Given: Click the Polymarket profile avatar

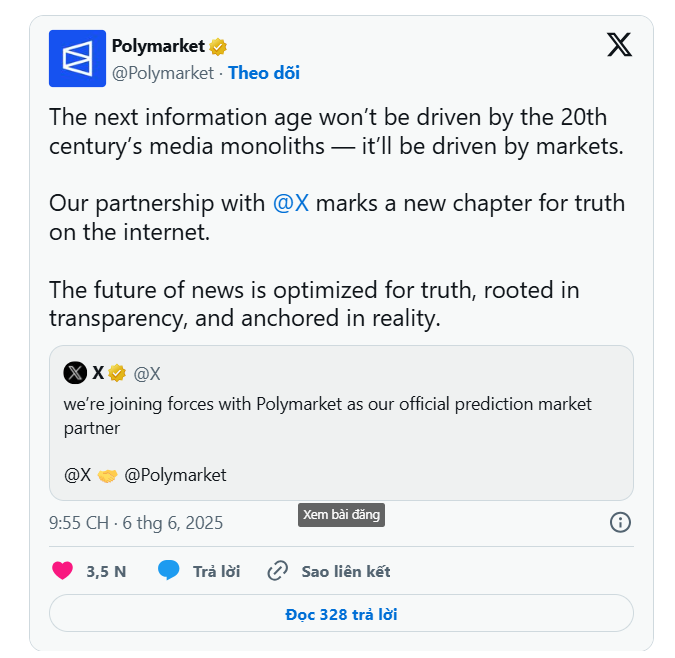Looking at the screenshot, I should click(77, 58).
